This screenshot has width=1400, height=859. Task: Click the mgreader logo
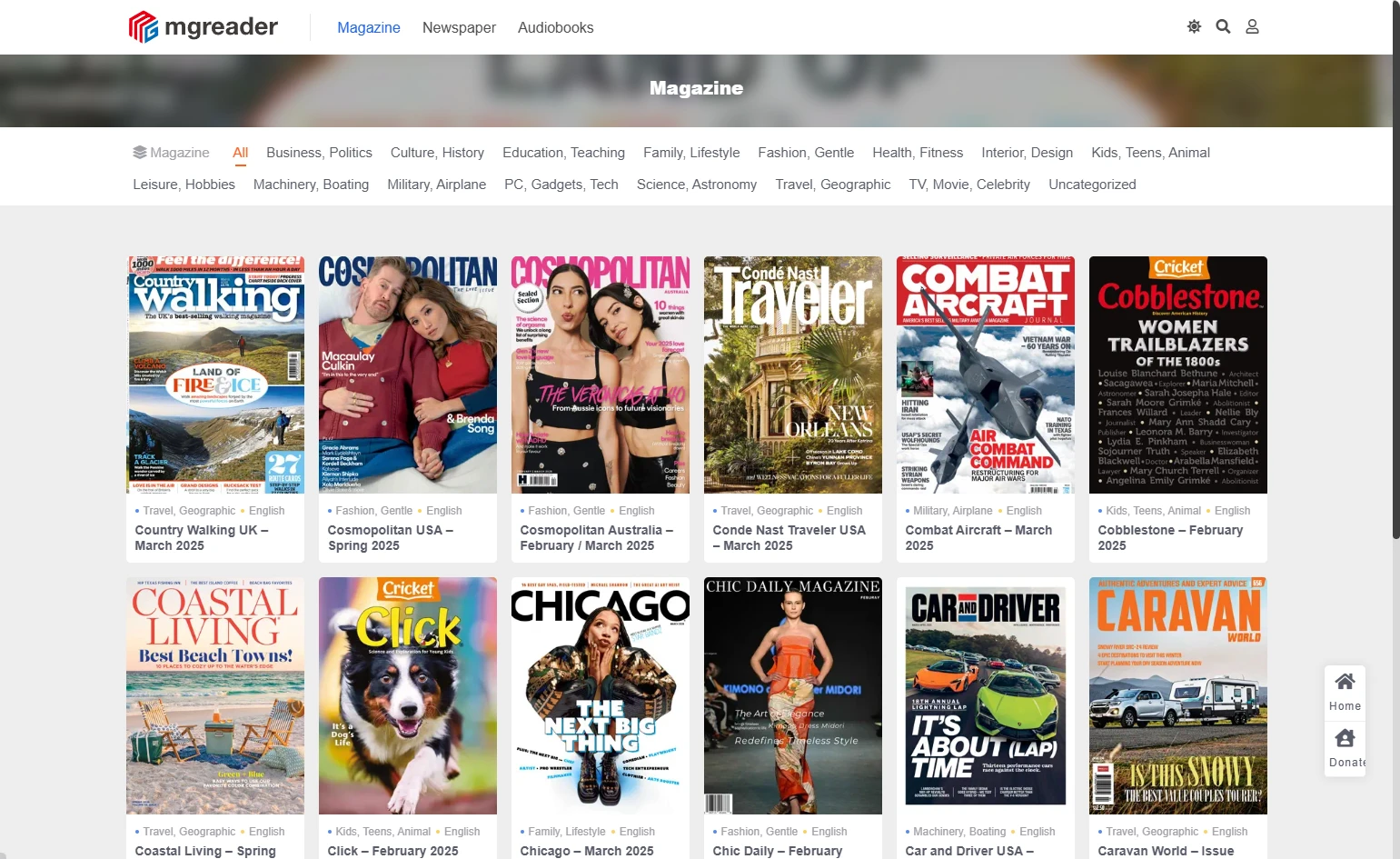pos(204,27)
